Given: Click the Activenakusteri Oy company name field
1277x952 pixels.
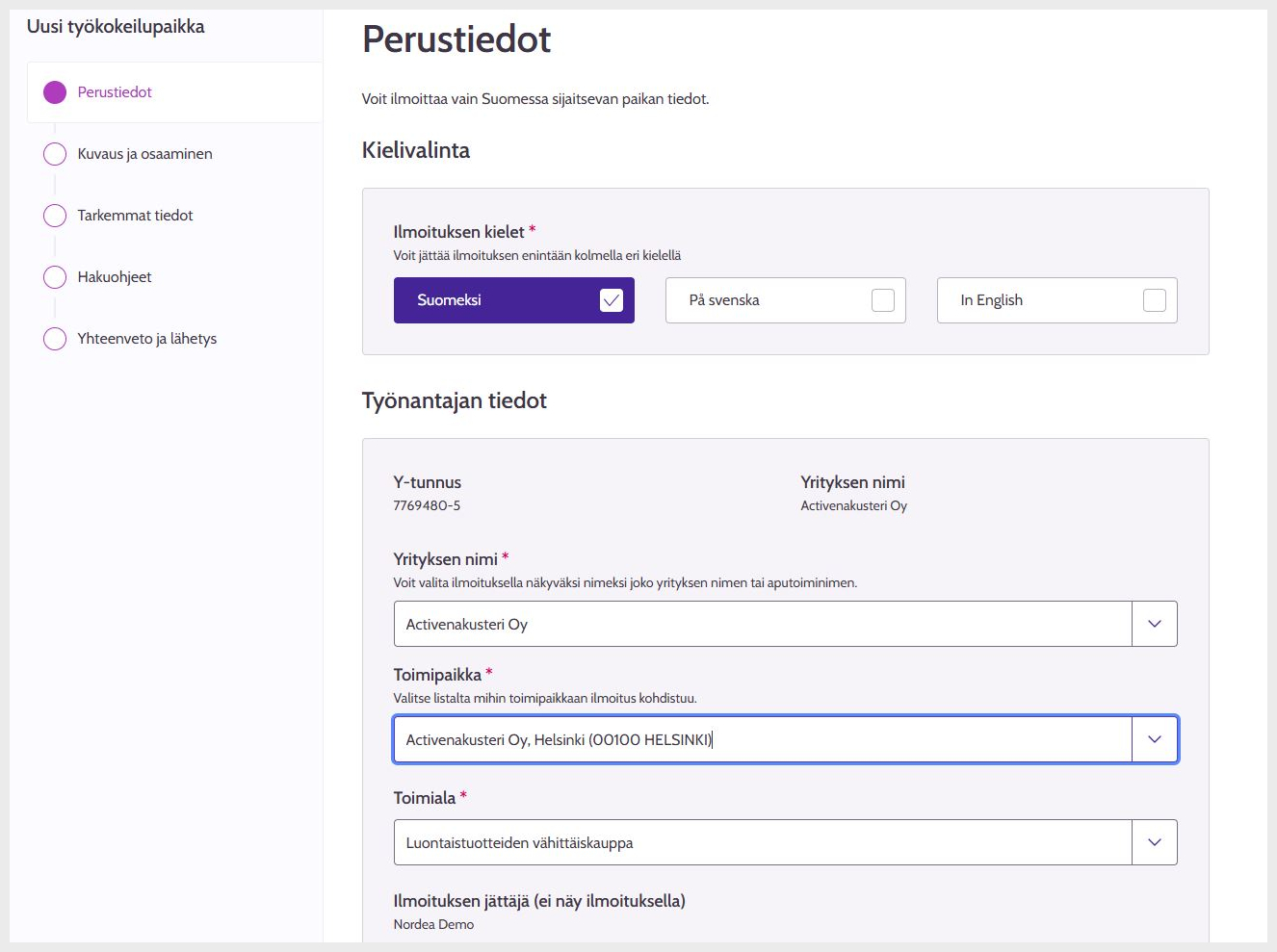Looking at the screenshot, I should coord(763,624).
